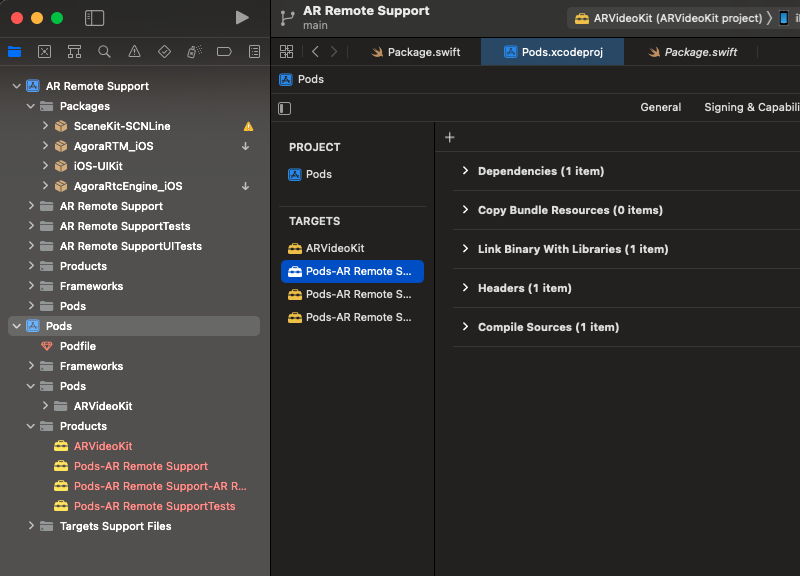Expand AR Remote SupportUITests folder

31,246
